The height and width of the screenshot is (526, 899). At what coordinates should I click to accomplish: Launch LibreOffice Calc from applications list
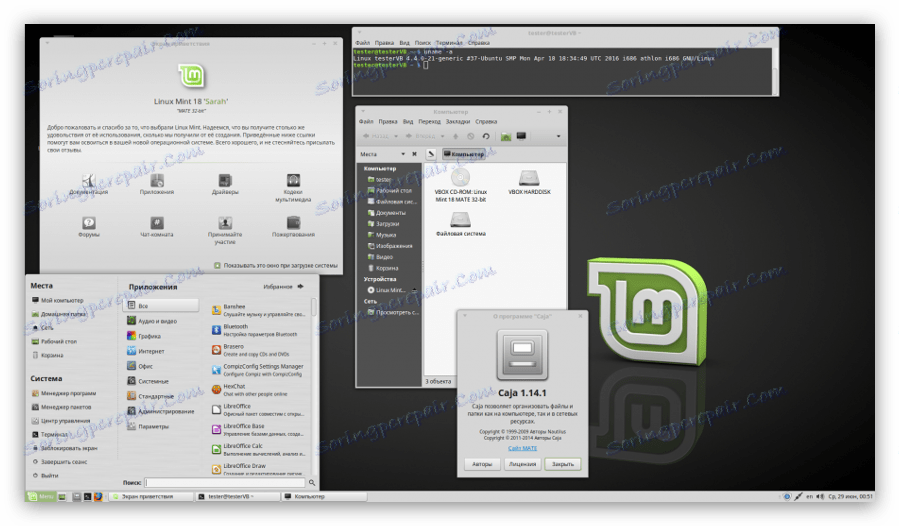(260, 450)
